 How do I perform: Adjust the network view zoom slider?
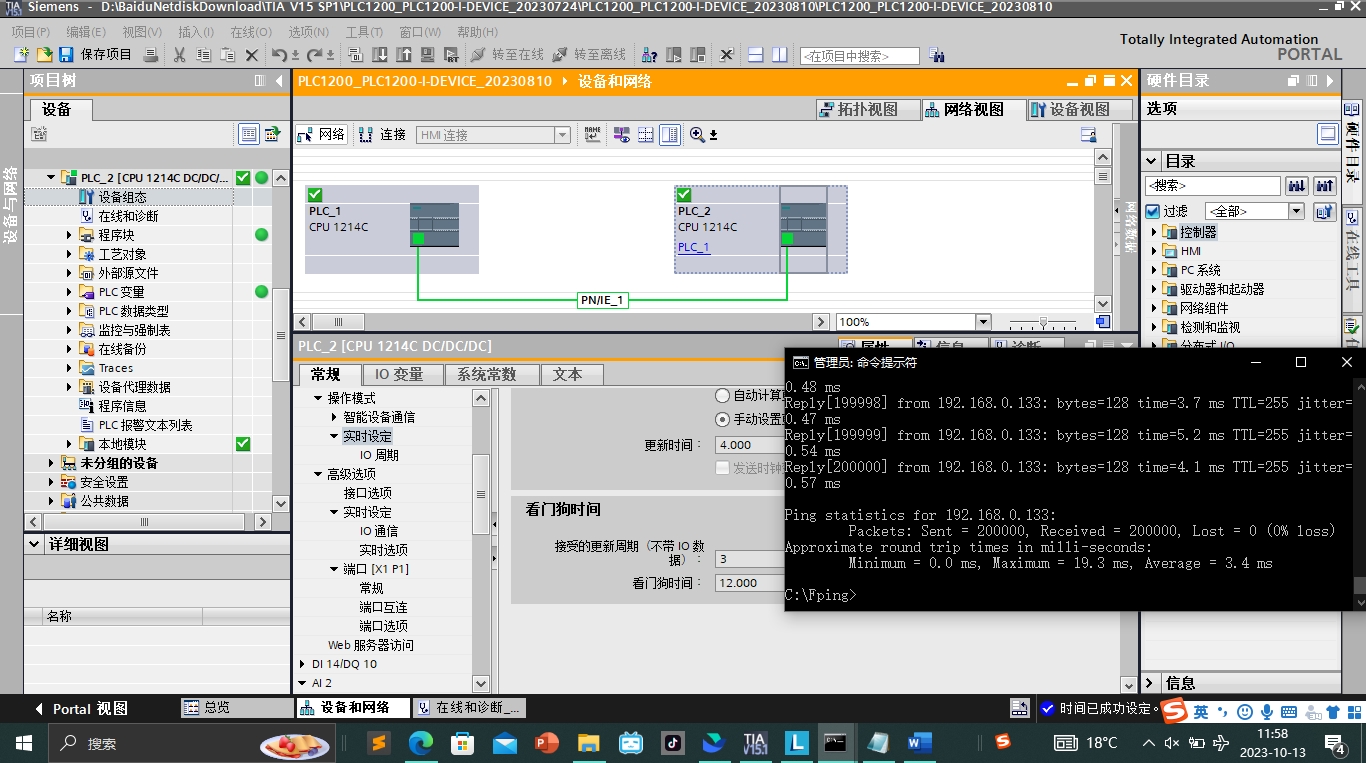(x=1043, y=322)
